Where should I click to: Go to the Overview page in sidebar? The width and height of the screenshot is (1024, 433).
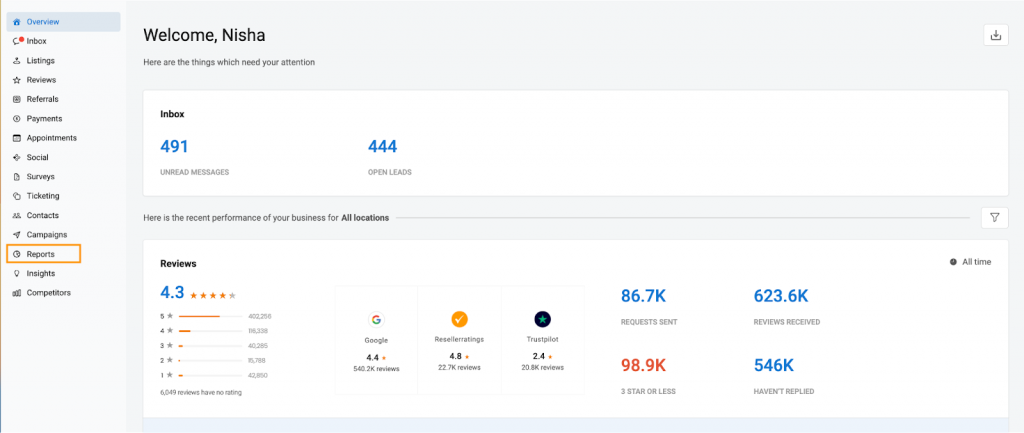42,21
